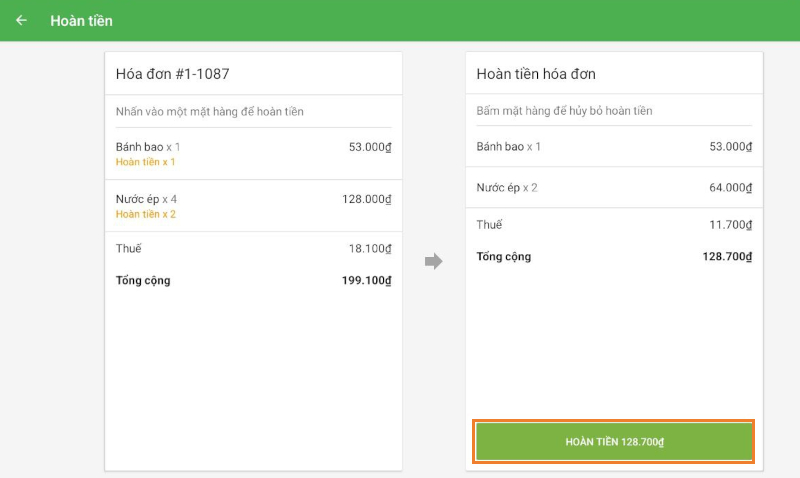Click the gray arrow between the panels
The image size is (800, 478).
pyautogui.click(x=433, y=261)
